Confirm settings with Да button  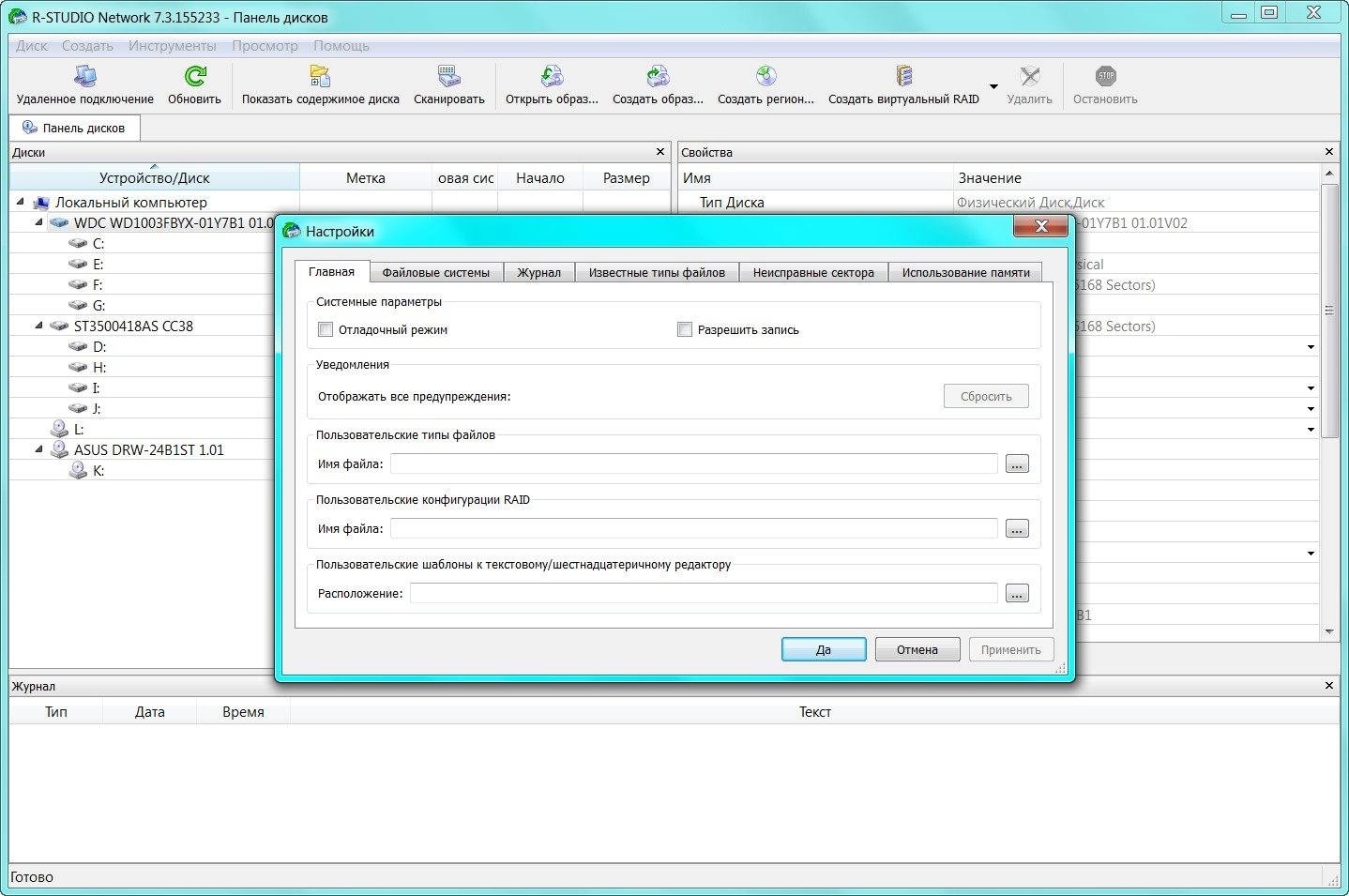[824, 649]
